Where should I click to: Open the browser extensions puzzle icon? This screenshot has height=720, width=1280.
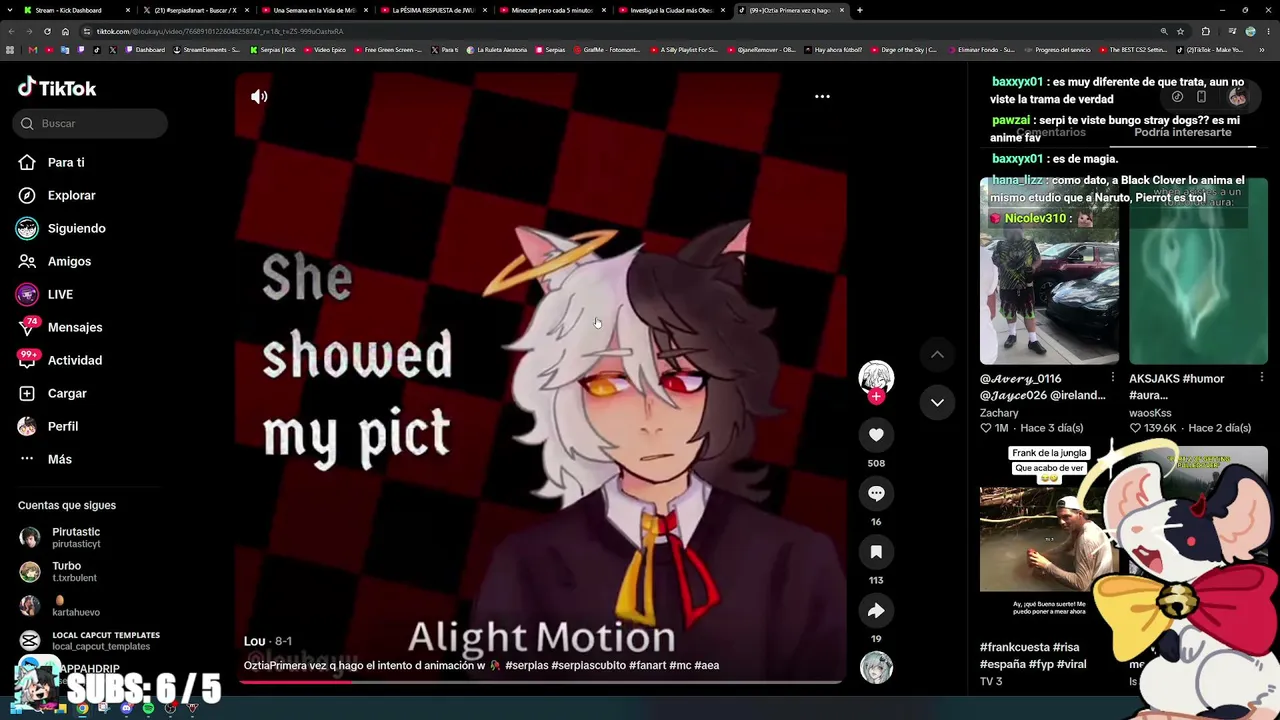pos(1205,31)
